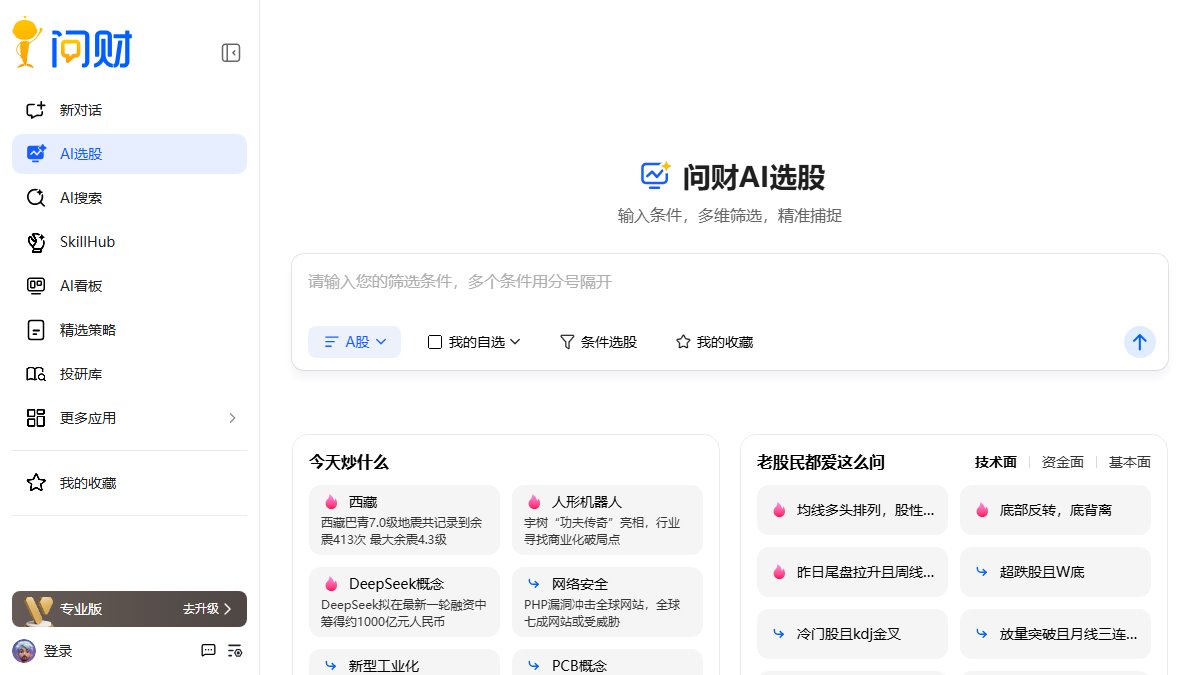Click 去升级 upgrade button
Viewport: 1200px width, 675px height.
coord(207,608)
